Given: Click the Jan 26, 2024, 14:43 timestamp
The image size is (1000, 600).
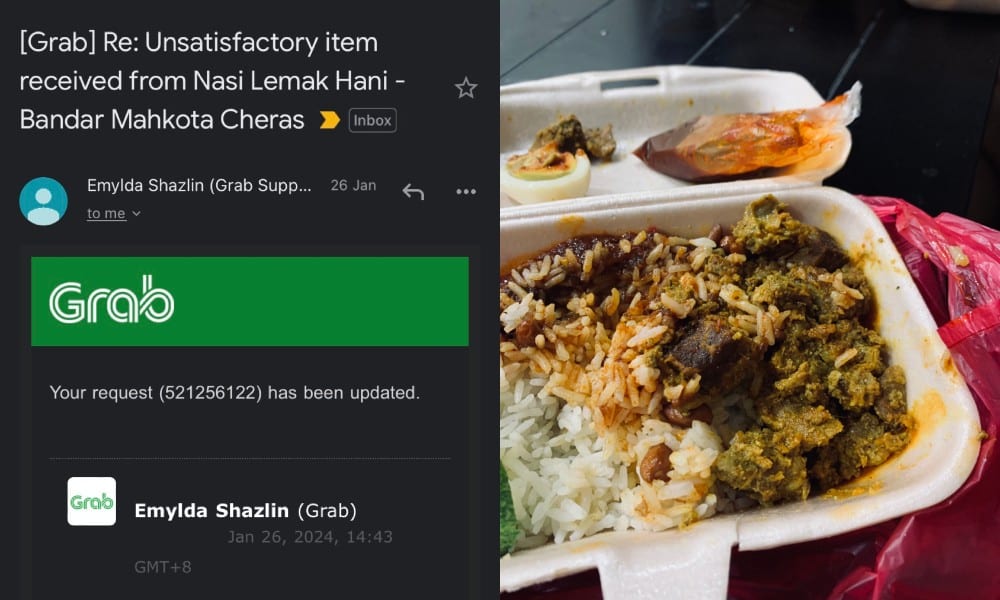Looking at the screenshot, I should 309,537.
